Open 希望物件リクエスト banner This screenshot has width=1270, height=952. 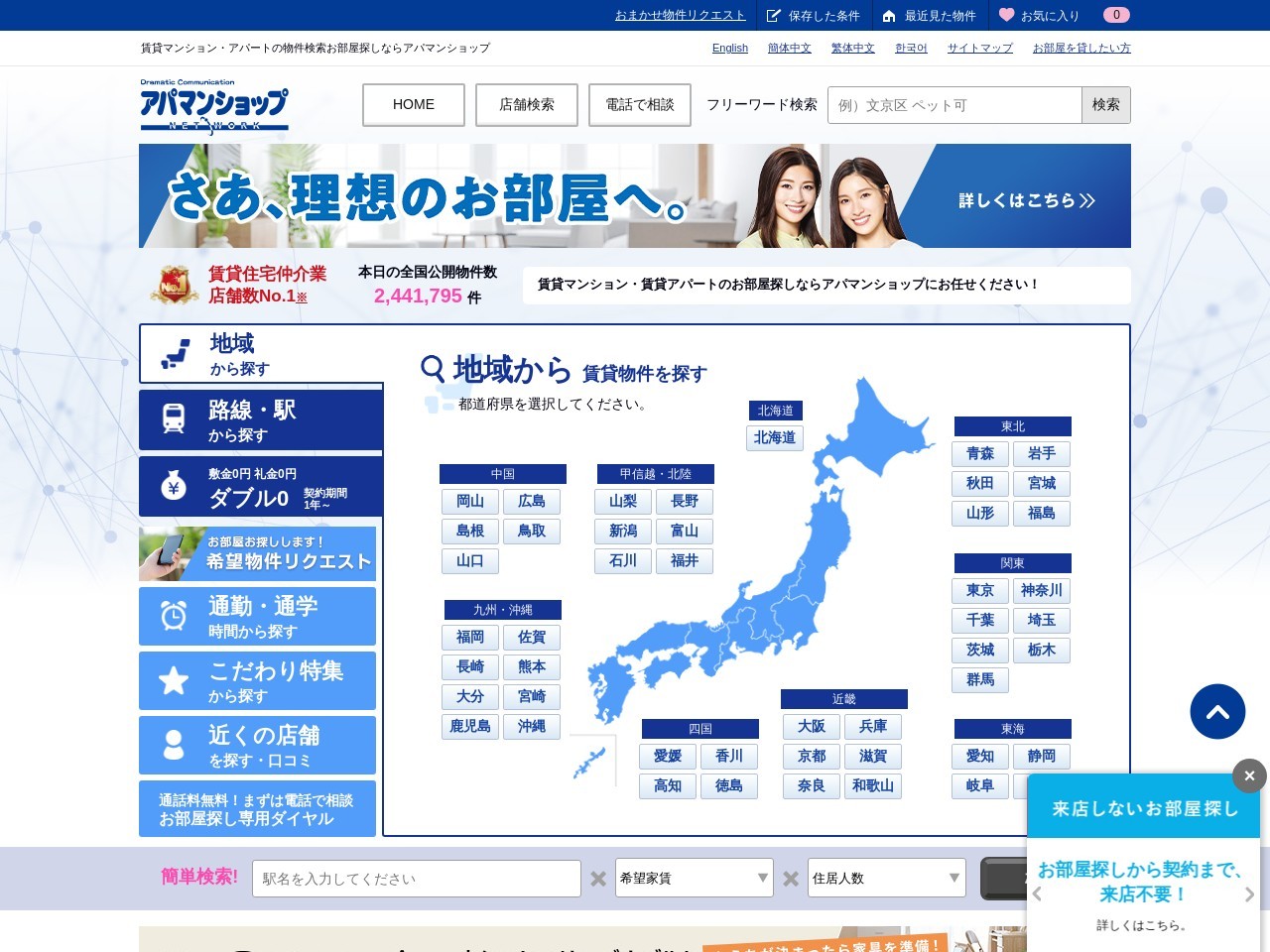click(x=257, y=553)
